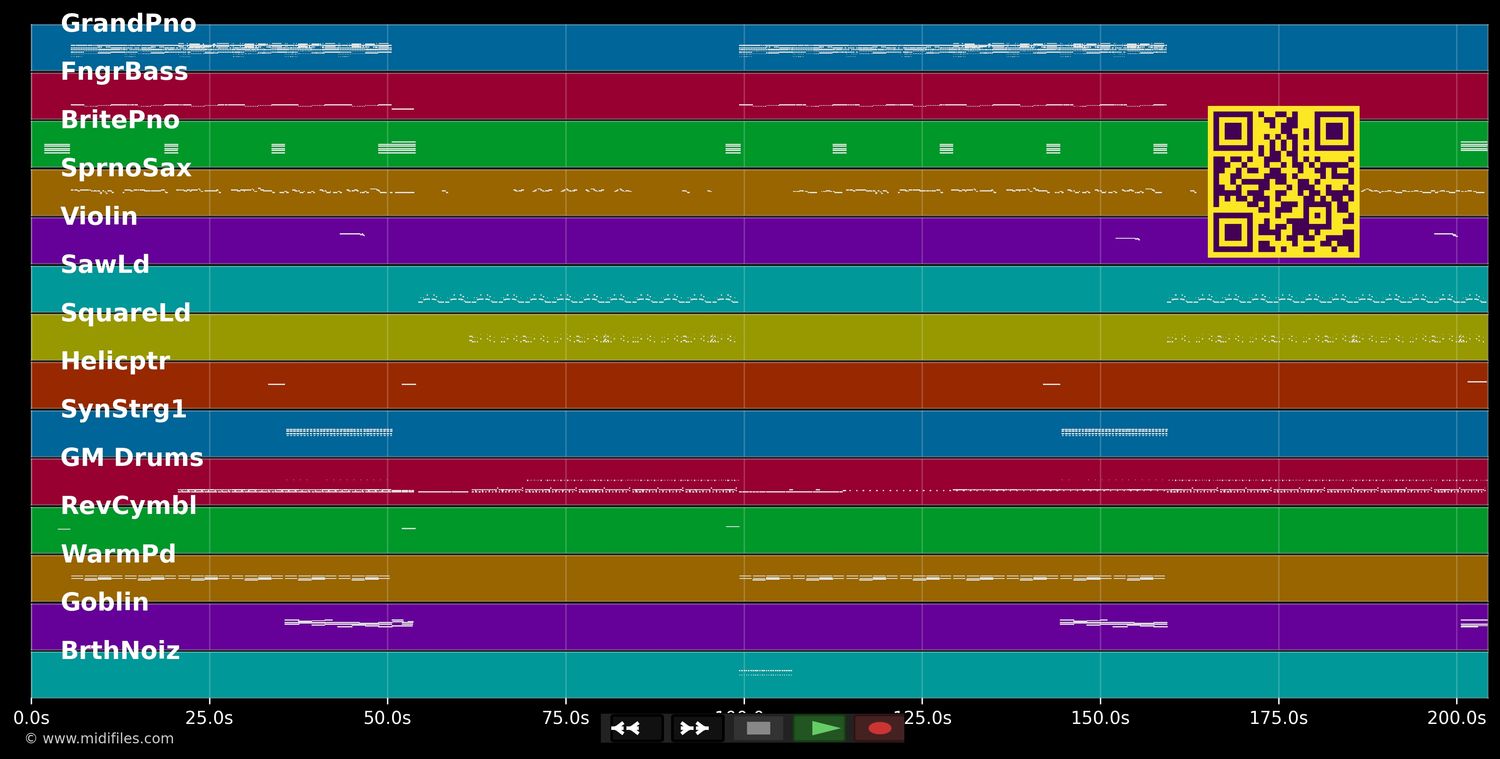Image resolution: width=1500 pixels, height=759 pixels.
Task: Select the Helicptr track label
Action: (x=115, y=362)
